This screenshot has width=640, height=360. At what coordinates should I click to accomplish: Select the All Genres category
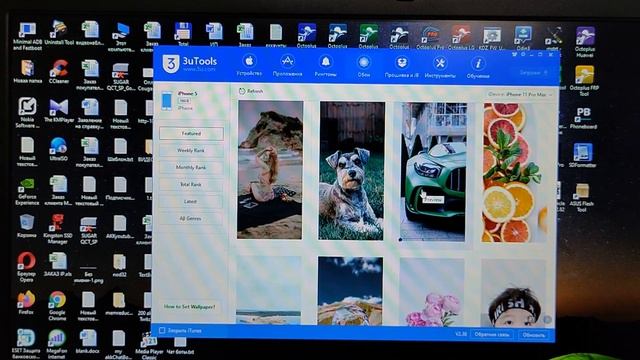[190, 219]
